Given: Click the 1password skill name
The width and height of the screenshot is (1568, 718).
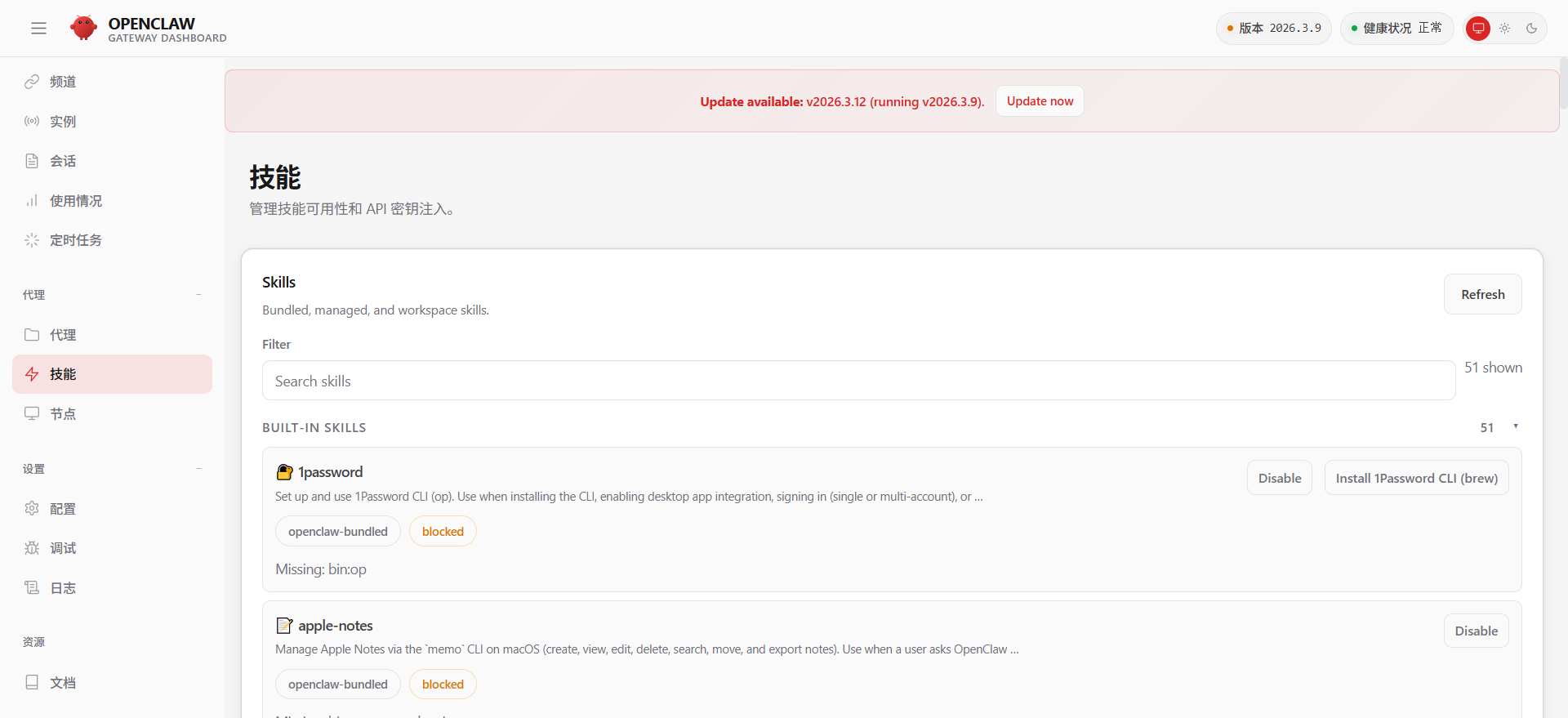Looking at the screenshot, I should 330,472.
